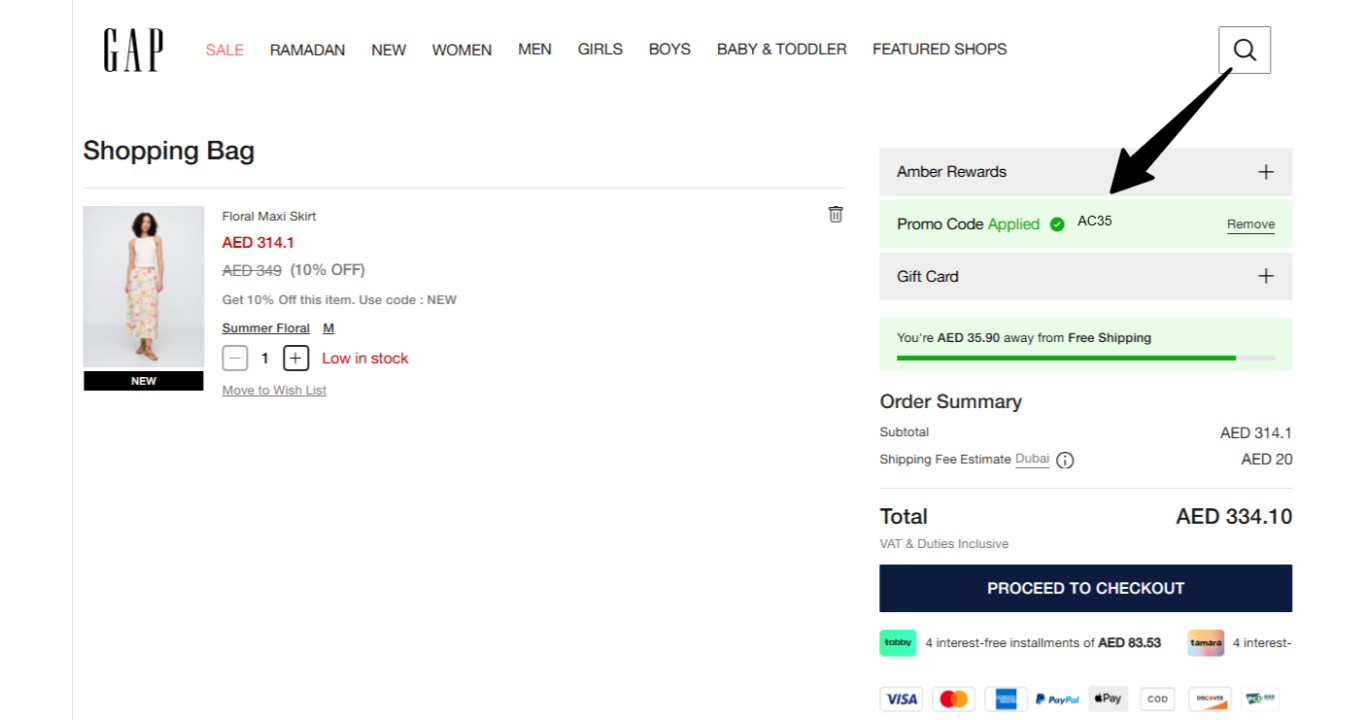This screenshot has width=1368, height=720.
Task: Click PROCEED TO CHECKOUT button
Action: [x=1086, y=588]
